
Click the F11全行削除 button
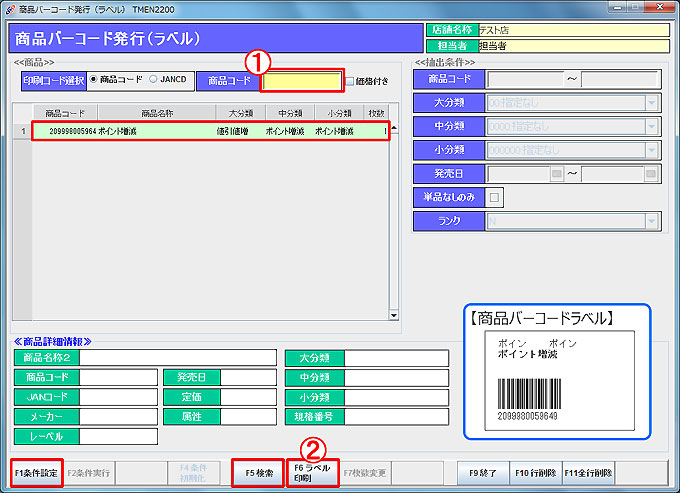[x=588, y=473]
